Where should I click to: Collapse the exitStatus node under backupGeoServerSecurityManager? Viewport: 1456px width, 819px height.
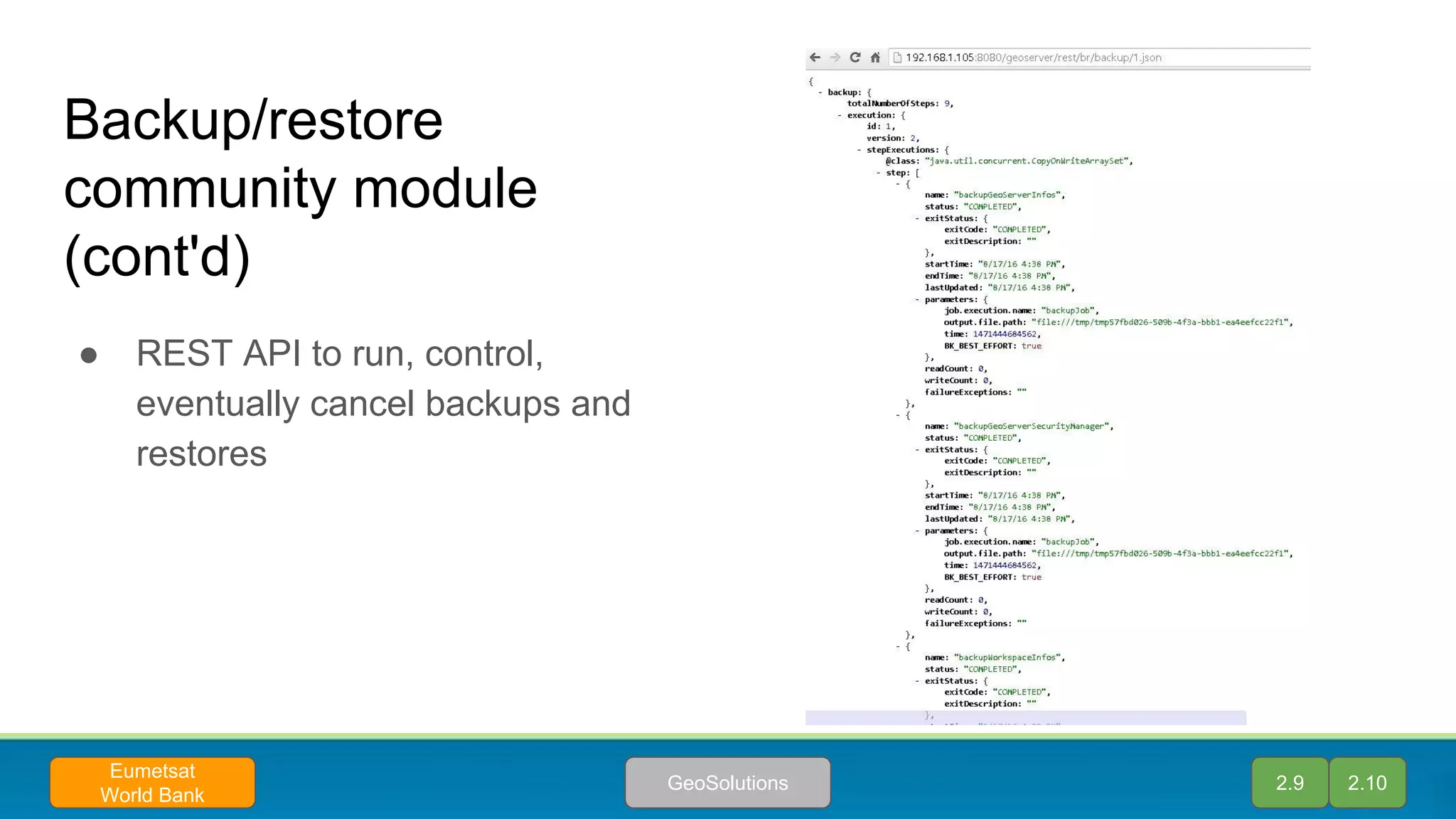(917, 449)
